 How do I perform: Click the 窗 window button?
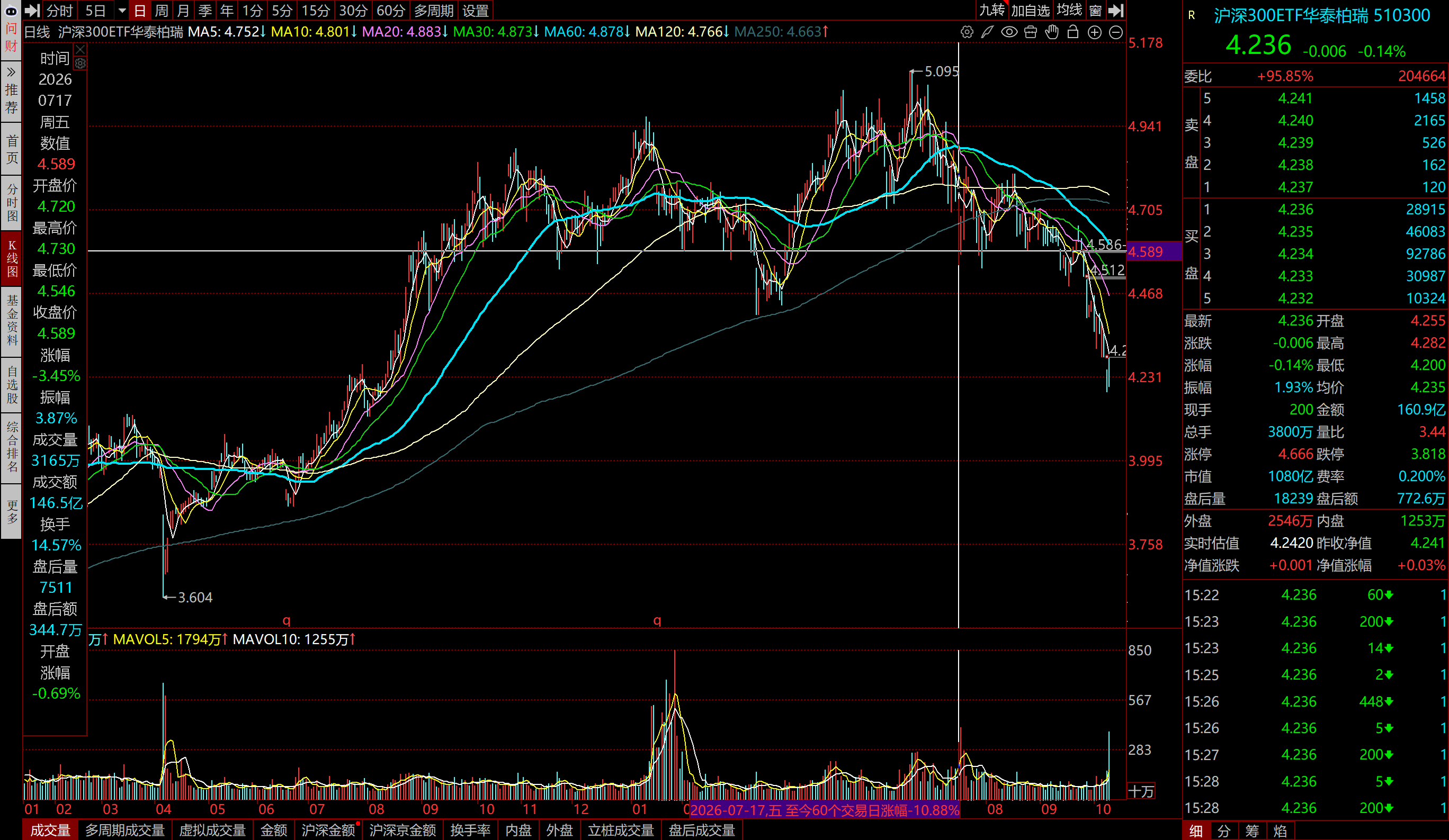(x=1095, y=10)
